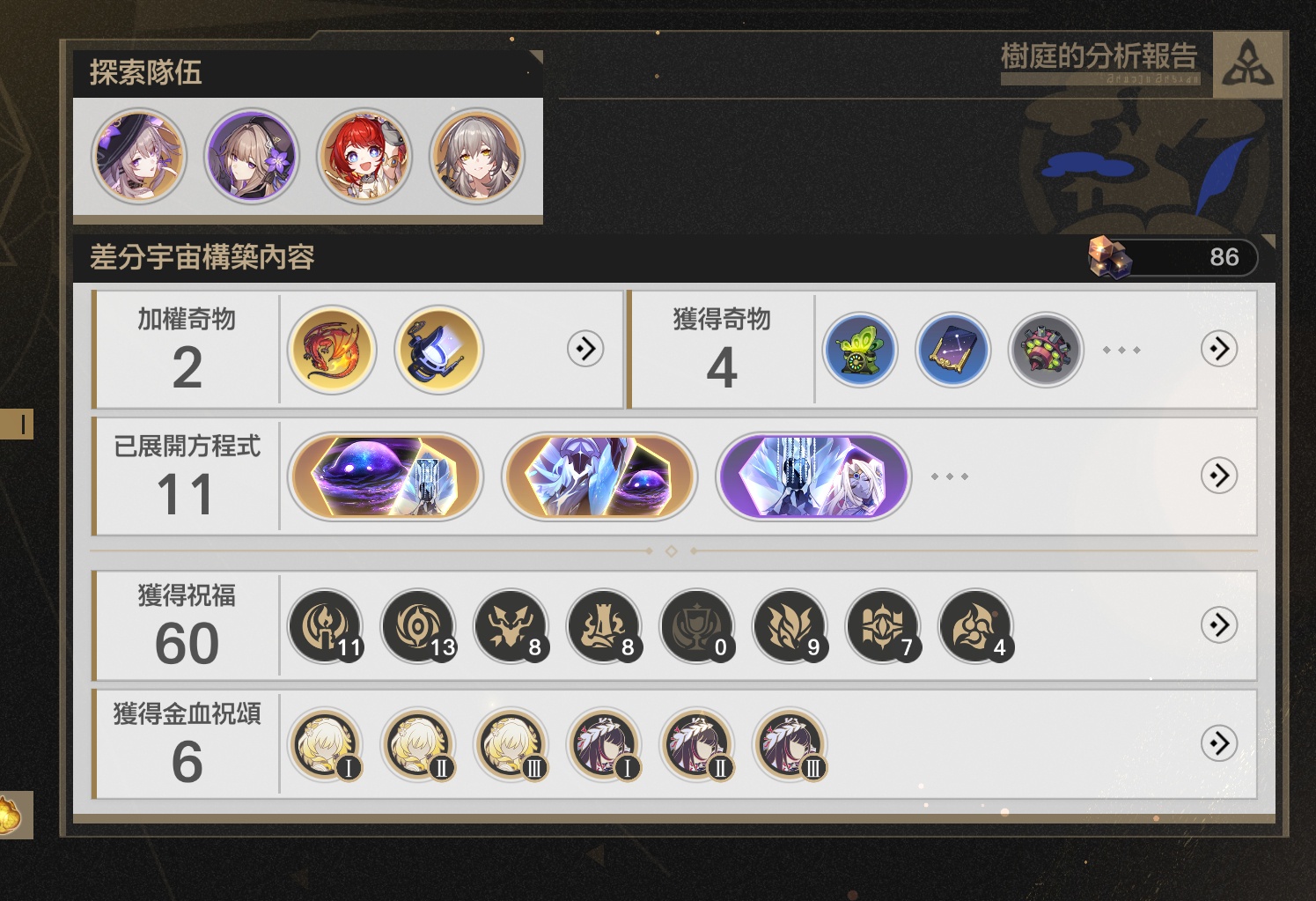Click the red dragon weighted curio icon
Viewport: 1316px width, 901px height.
click(332, 350)
